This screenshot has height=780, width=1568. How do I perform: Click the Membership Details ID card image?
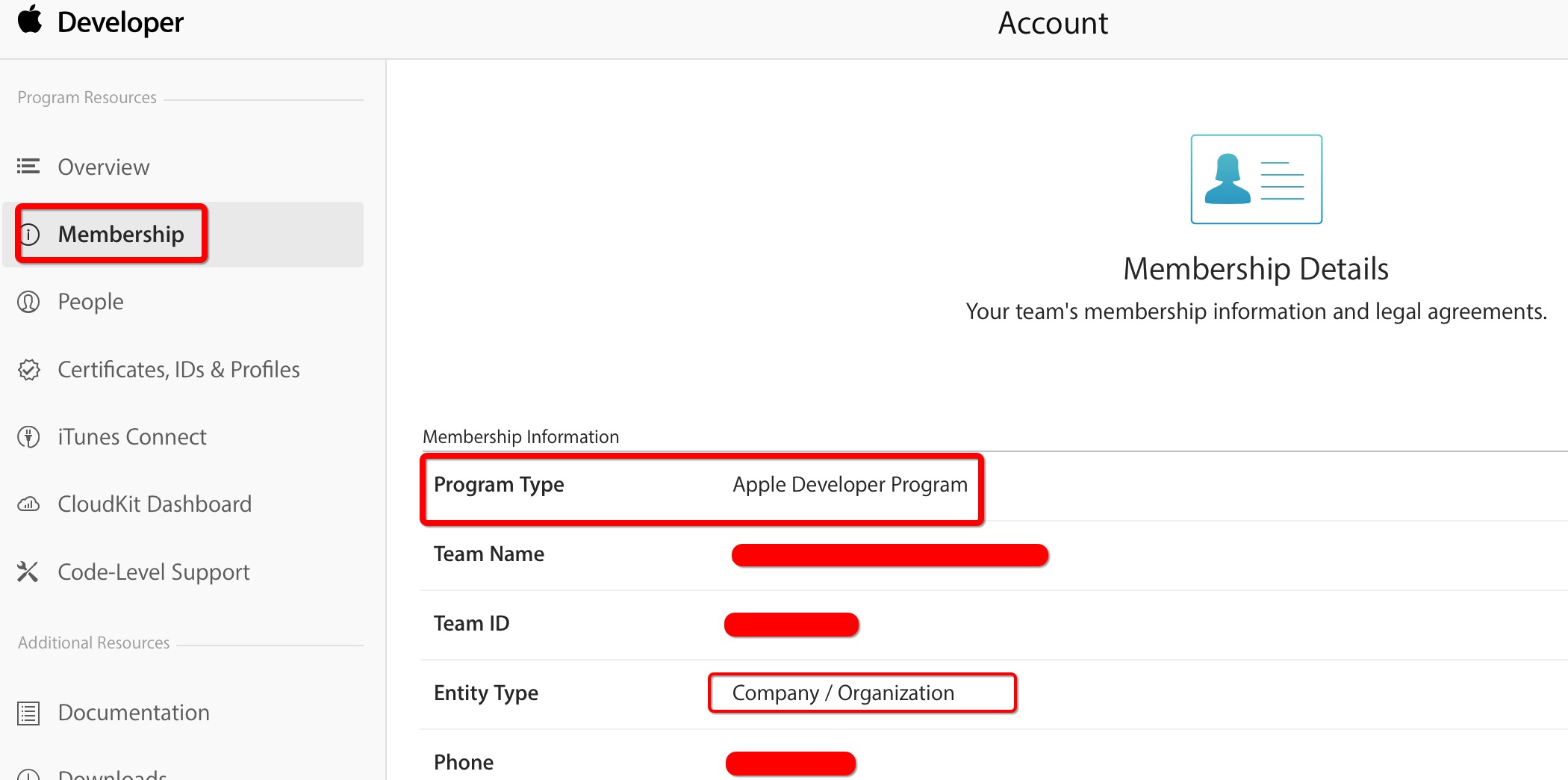click(1256, 179)
